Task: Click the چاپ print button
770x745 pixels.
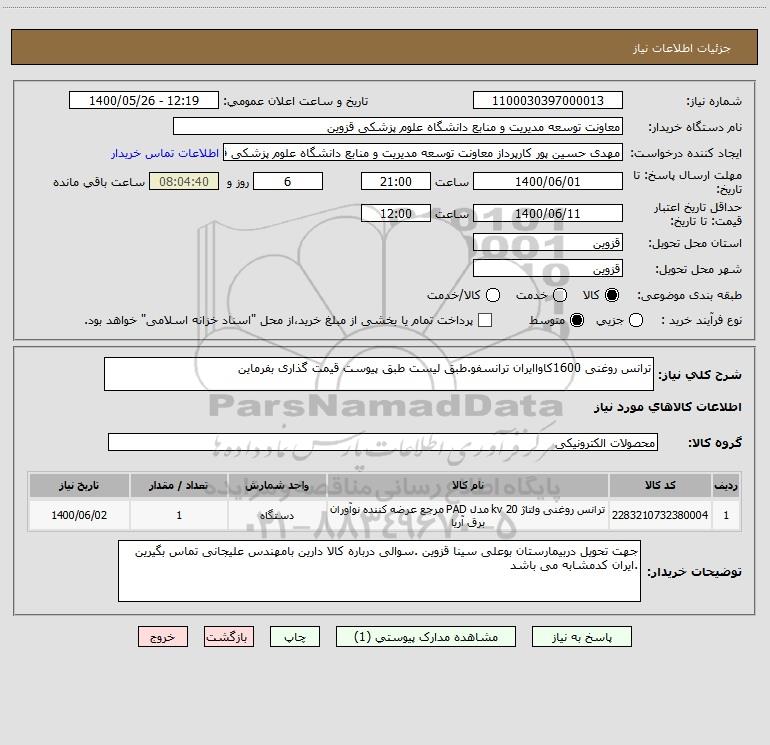Action: [x=295, y=636]
